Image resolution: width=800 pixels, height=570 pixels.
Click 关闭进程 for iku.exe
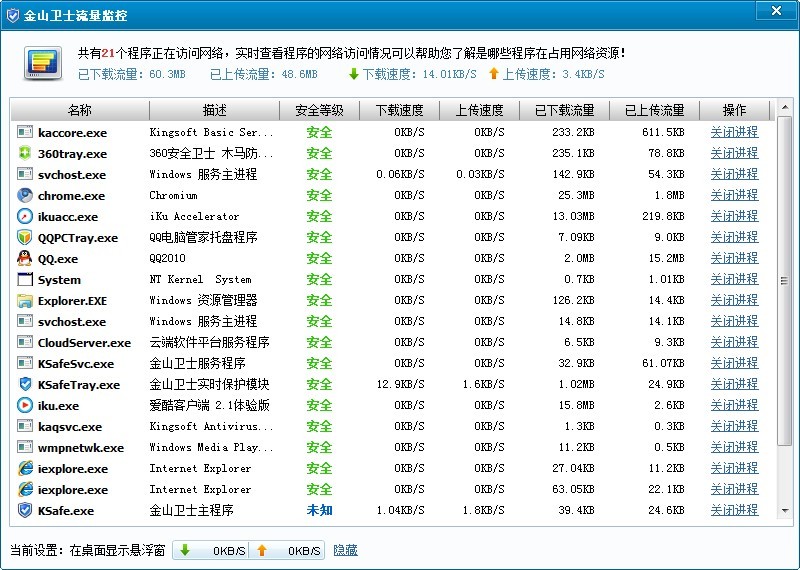click(735, 405)
